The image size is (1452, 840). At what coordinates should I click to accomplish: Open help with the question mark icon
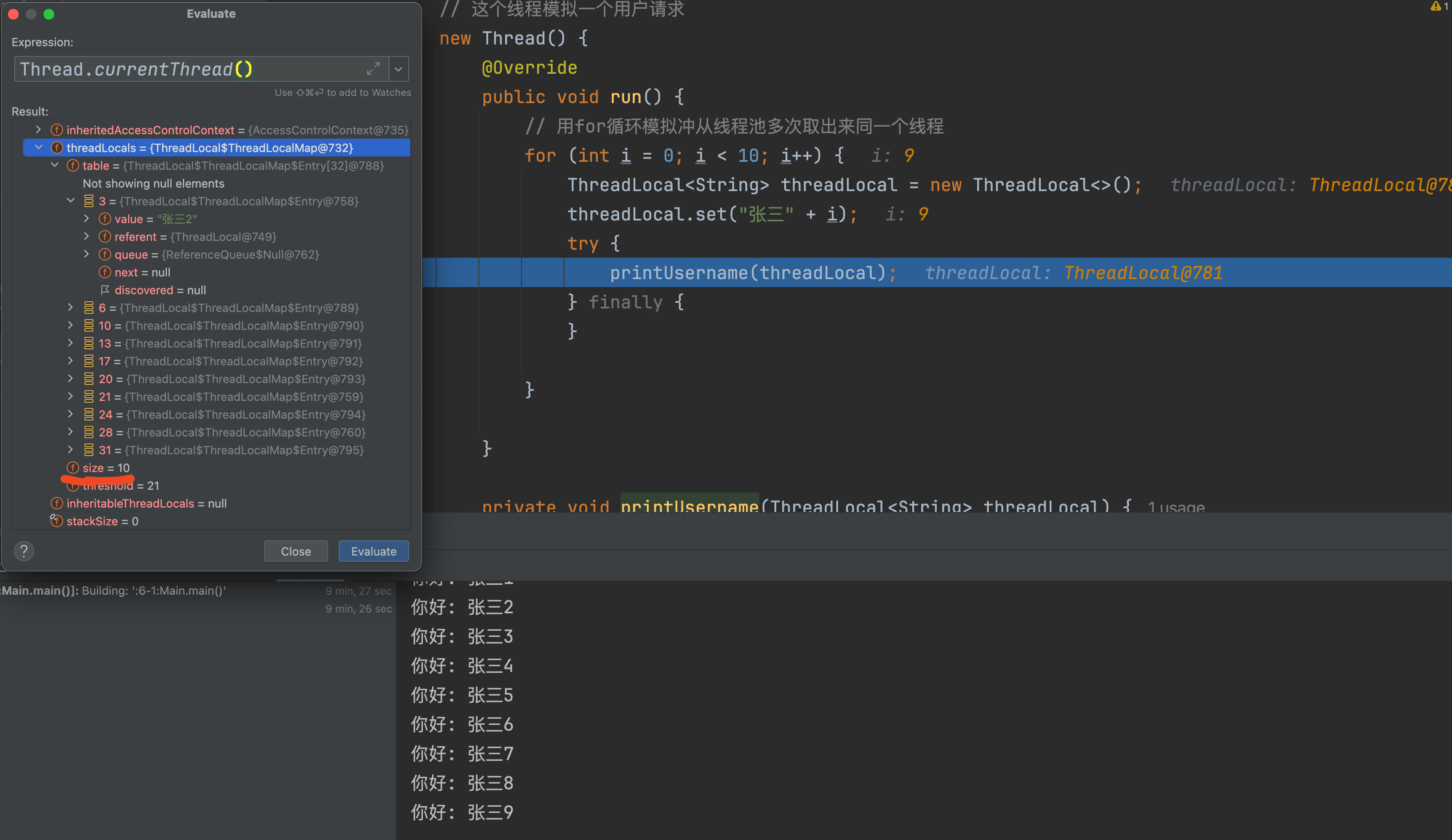pyautogui.click(x=24, y=552)
